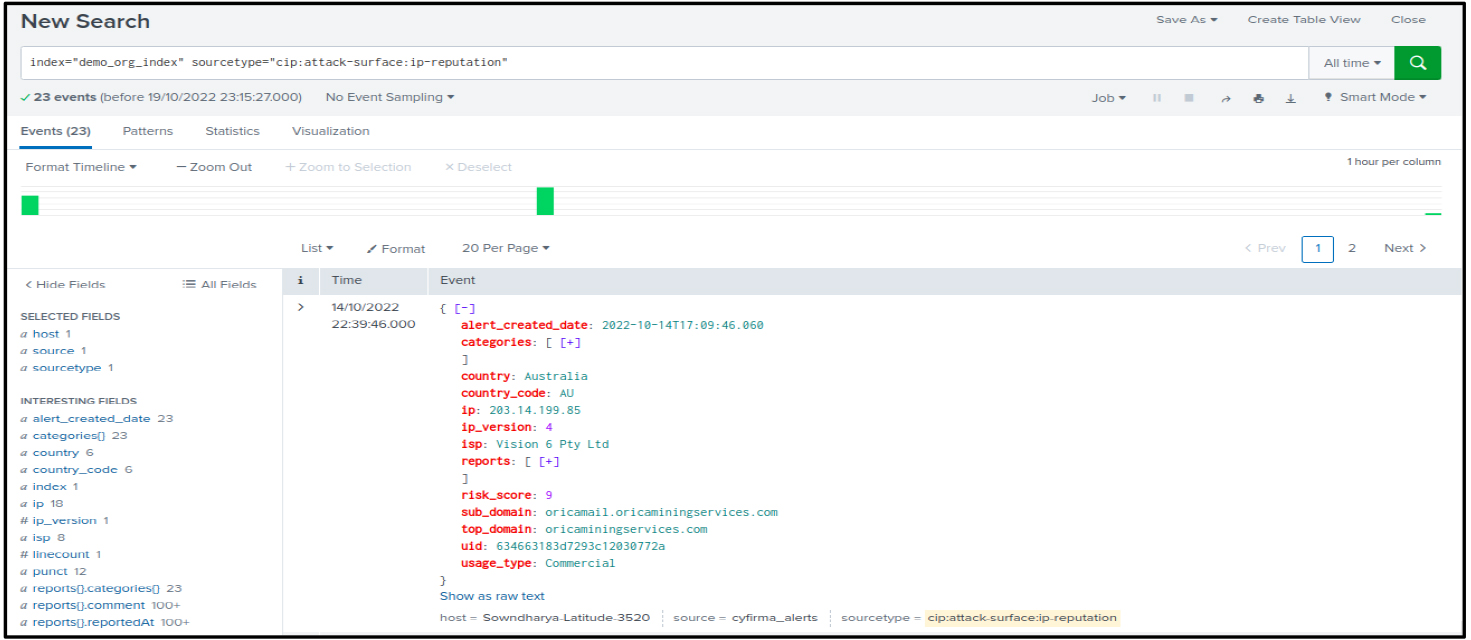Share the search job
The image size is (1471, 640).
tap(1225, 98)
